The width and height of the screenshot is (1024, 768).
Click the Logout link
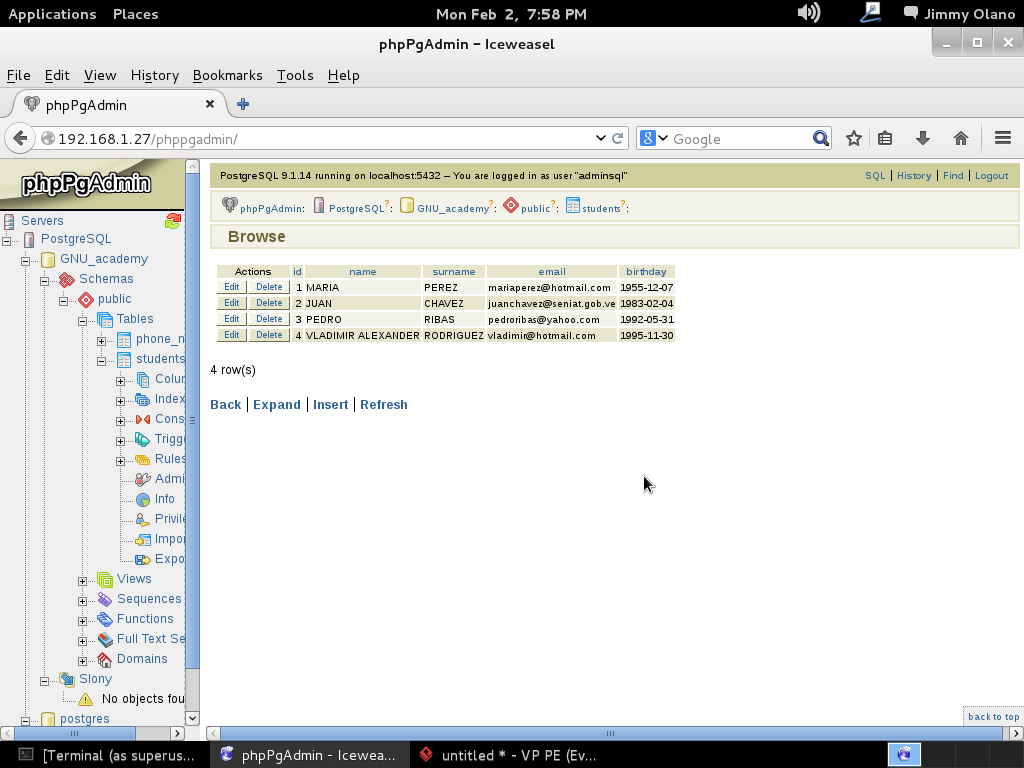991,176
